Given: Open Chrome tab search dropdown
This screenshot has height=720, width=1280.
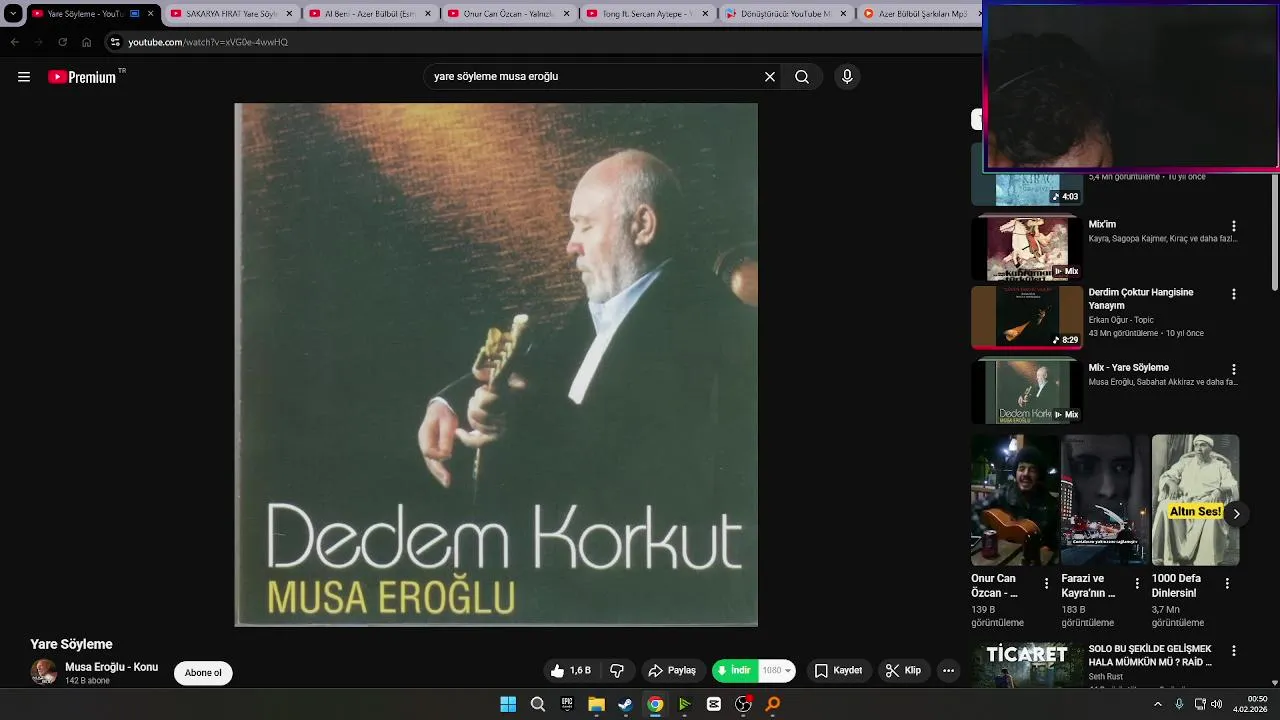Looking at the screenshot, I should (13, 14).
